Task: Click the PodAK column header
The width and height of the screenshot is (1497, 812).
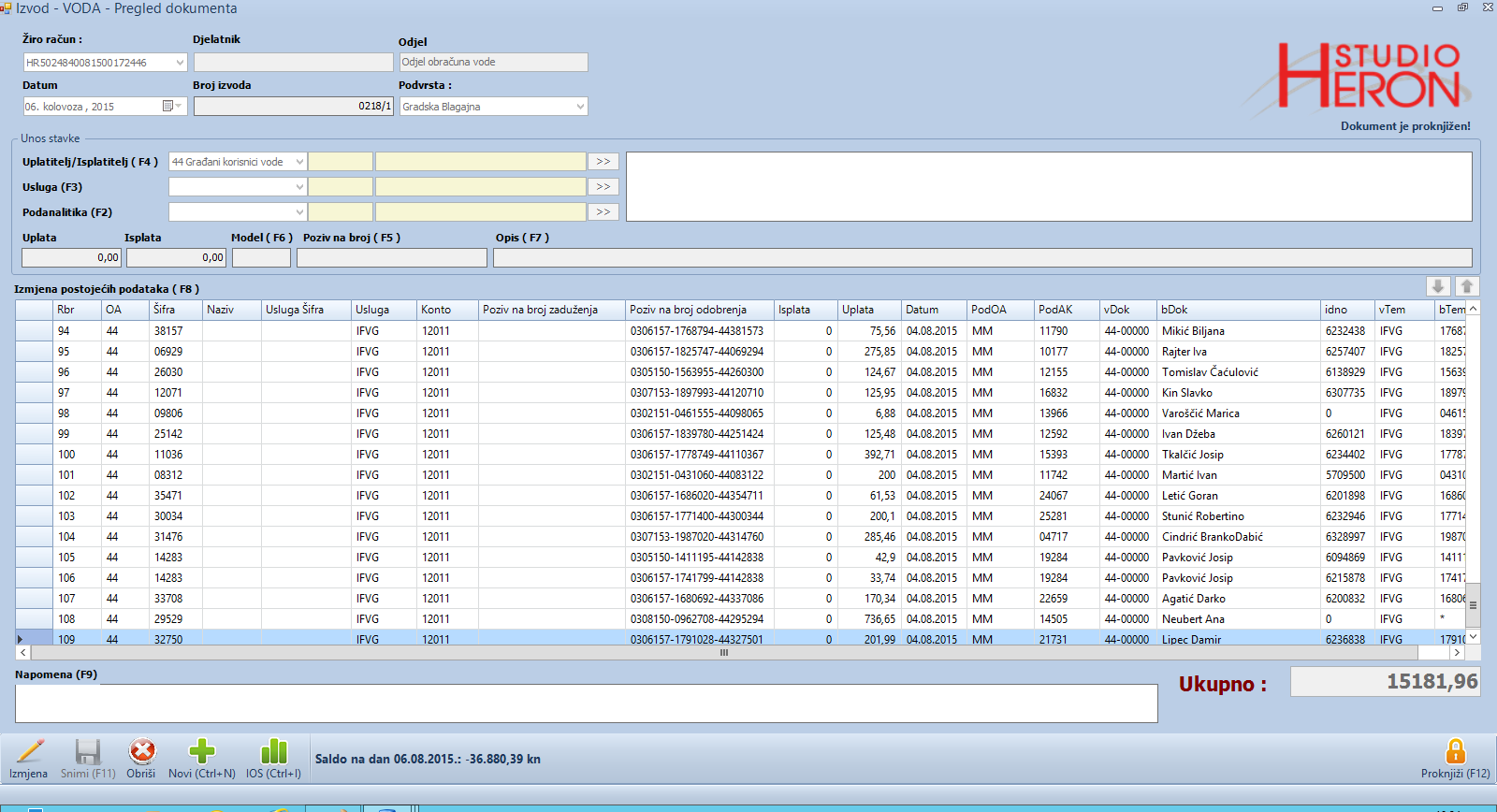Action: 1067,310
